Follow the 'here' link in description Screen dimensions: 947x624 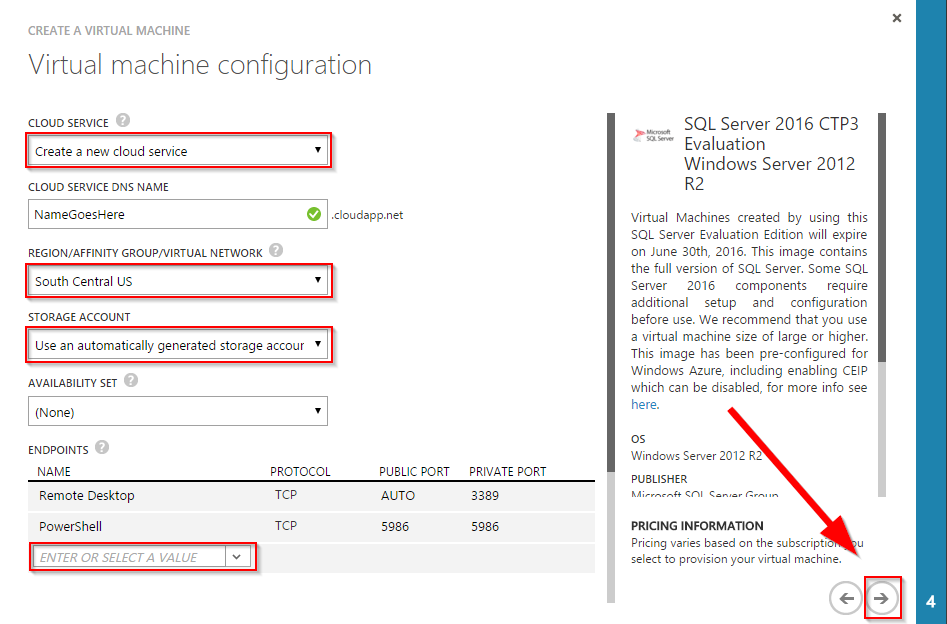click(644, 405)
